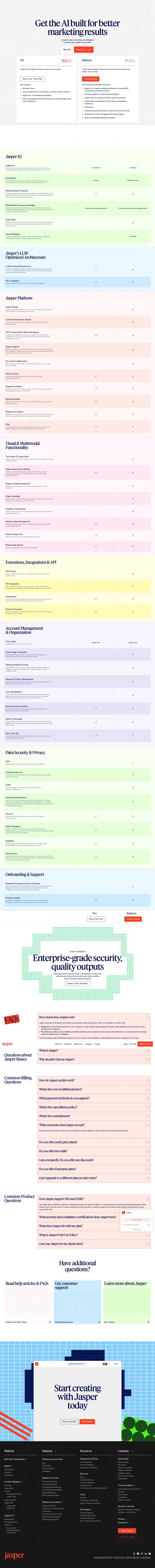The image size is (155, 1568).
Task: Click the Privacy Policy footer link
Action: coord(119,1557)
